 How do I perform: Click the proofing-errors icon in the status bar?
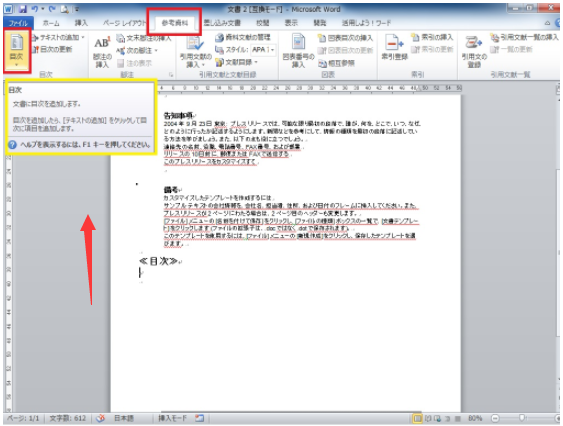tap(101, 418)
